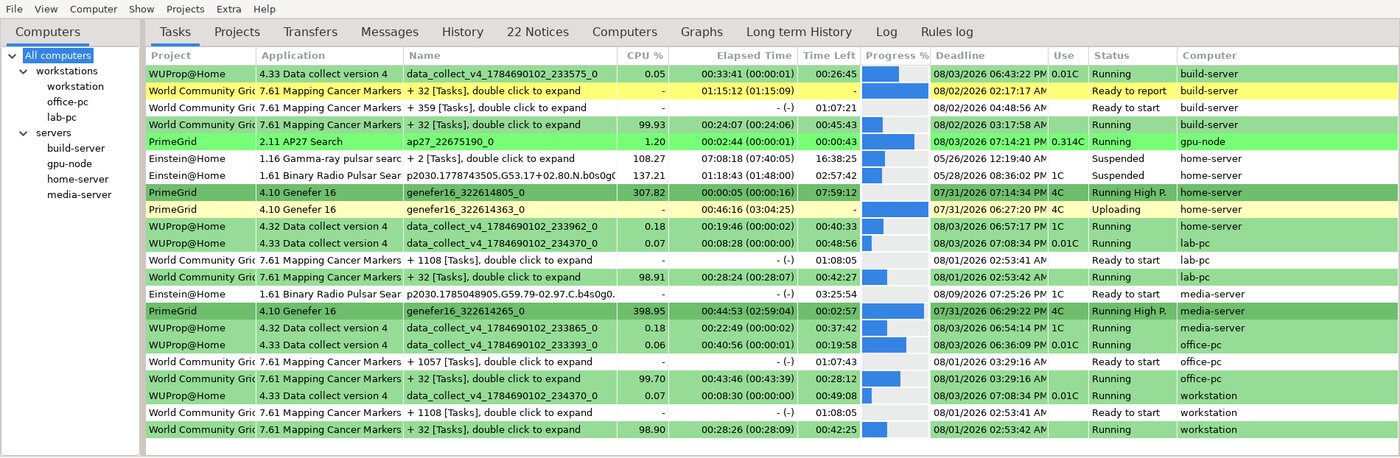Collapse the All computers tree node arrow
1400x458 pixels.
[12, 56]
